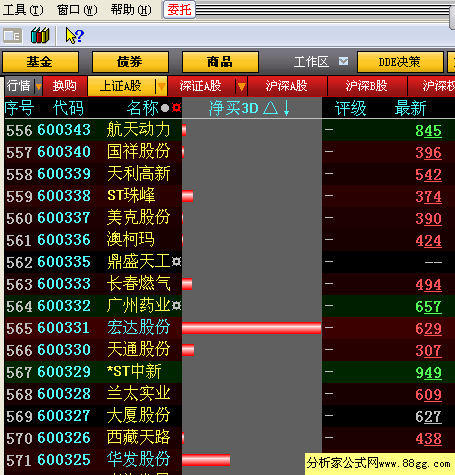Select the 鼎盛天工 stock name
455x475 pixels.
pos(139,262)
